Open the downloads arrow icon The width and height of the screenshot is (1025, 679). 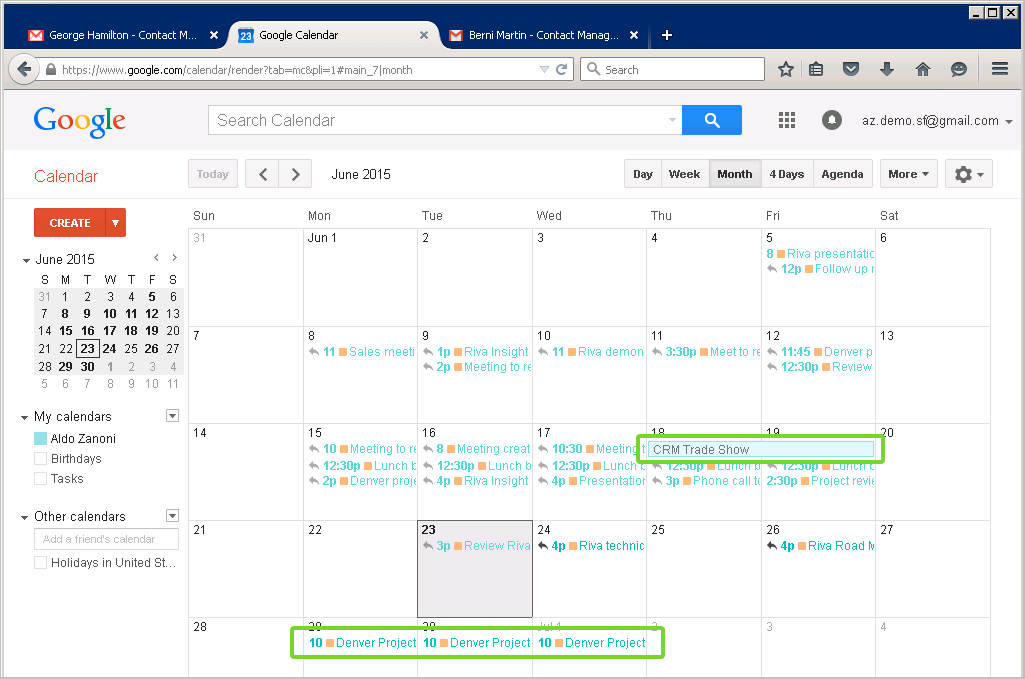coord(886,69)
